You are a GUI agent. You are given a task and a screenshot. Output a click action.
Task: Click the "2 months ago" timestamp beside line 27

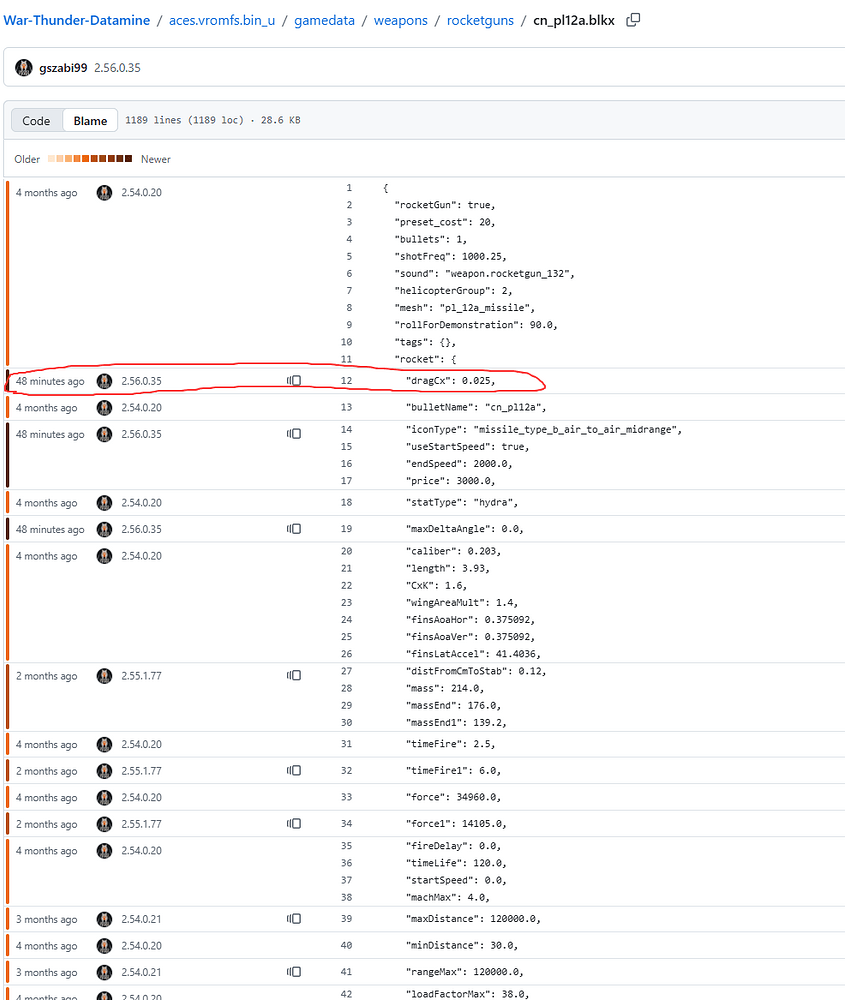click(47, 676)
